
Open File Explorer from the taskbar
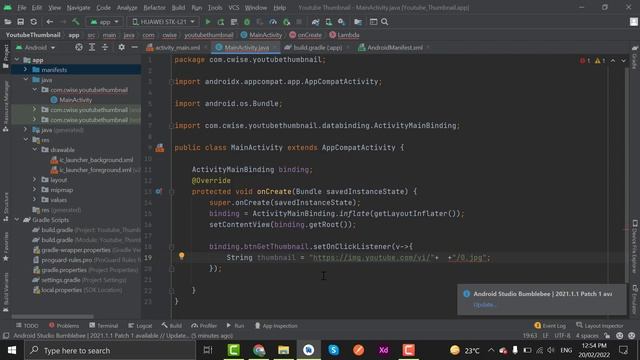coord(284,350)
